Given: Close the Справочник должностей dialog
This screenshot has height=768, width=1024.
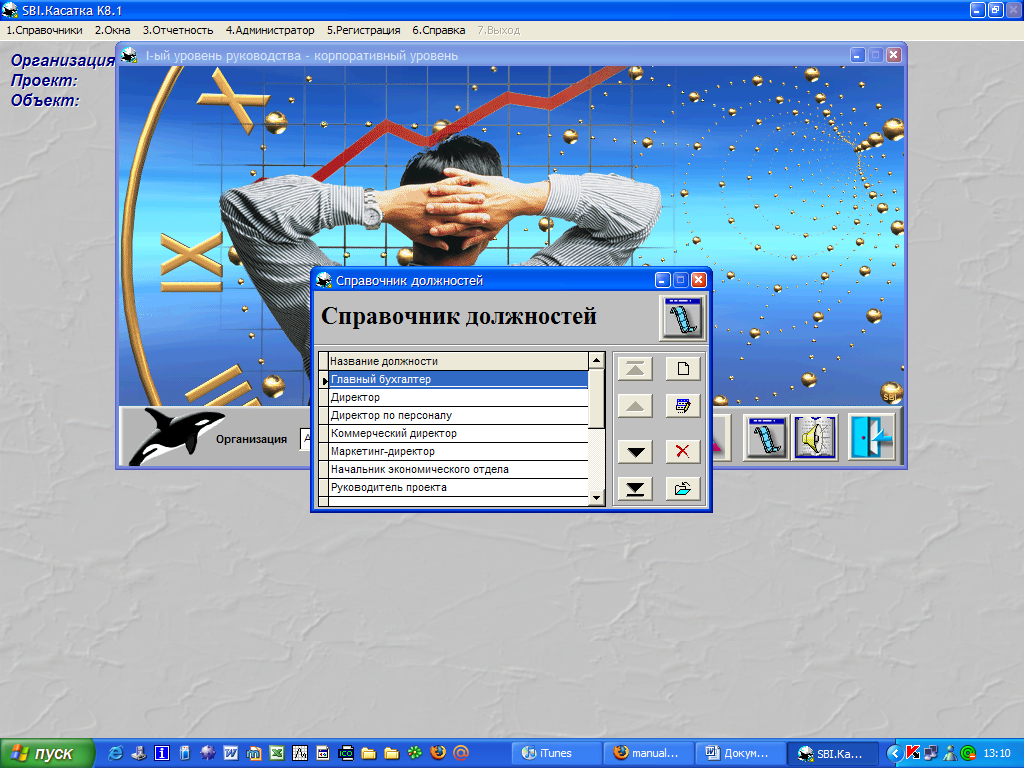Looking at the screenshot, I should click(x=698, y=280).
